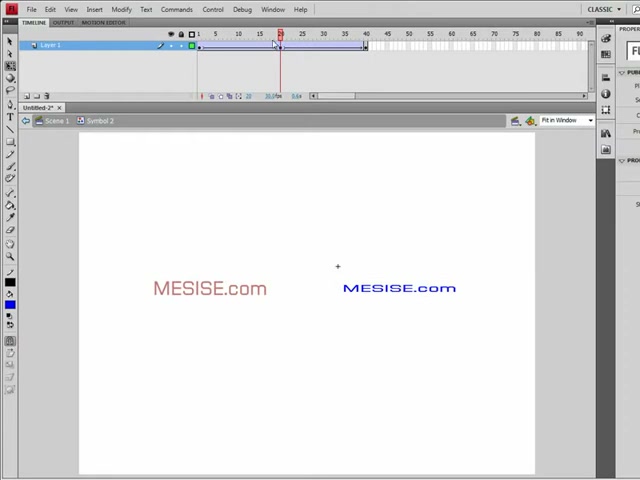Click the black stroke color swatch

click(x=10, y=282)
